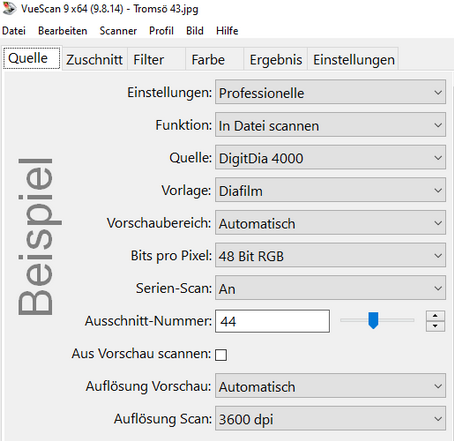
Task: Click the Ausschnitt-Nummer slider handle
Action: [x=373, y=320]
